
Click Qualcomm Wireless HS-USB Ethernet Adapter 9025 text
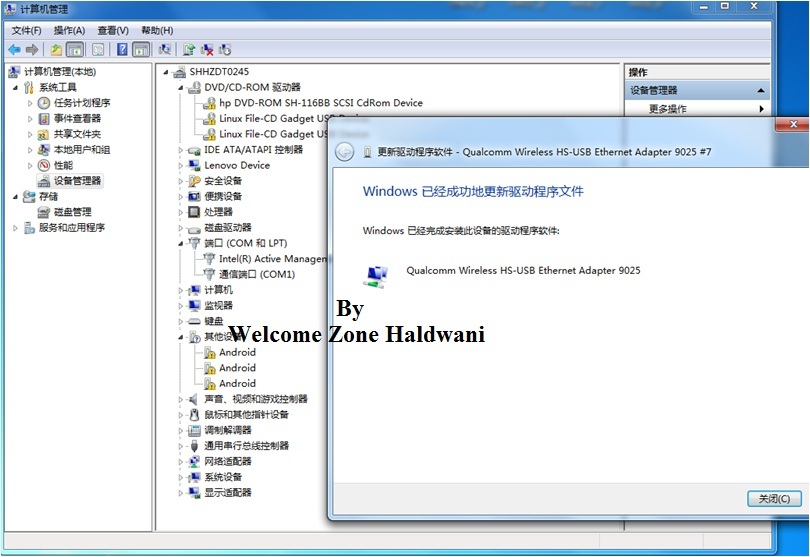523,270
